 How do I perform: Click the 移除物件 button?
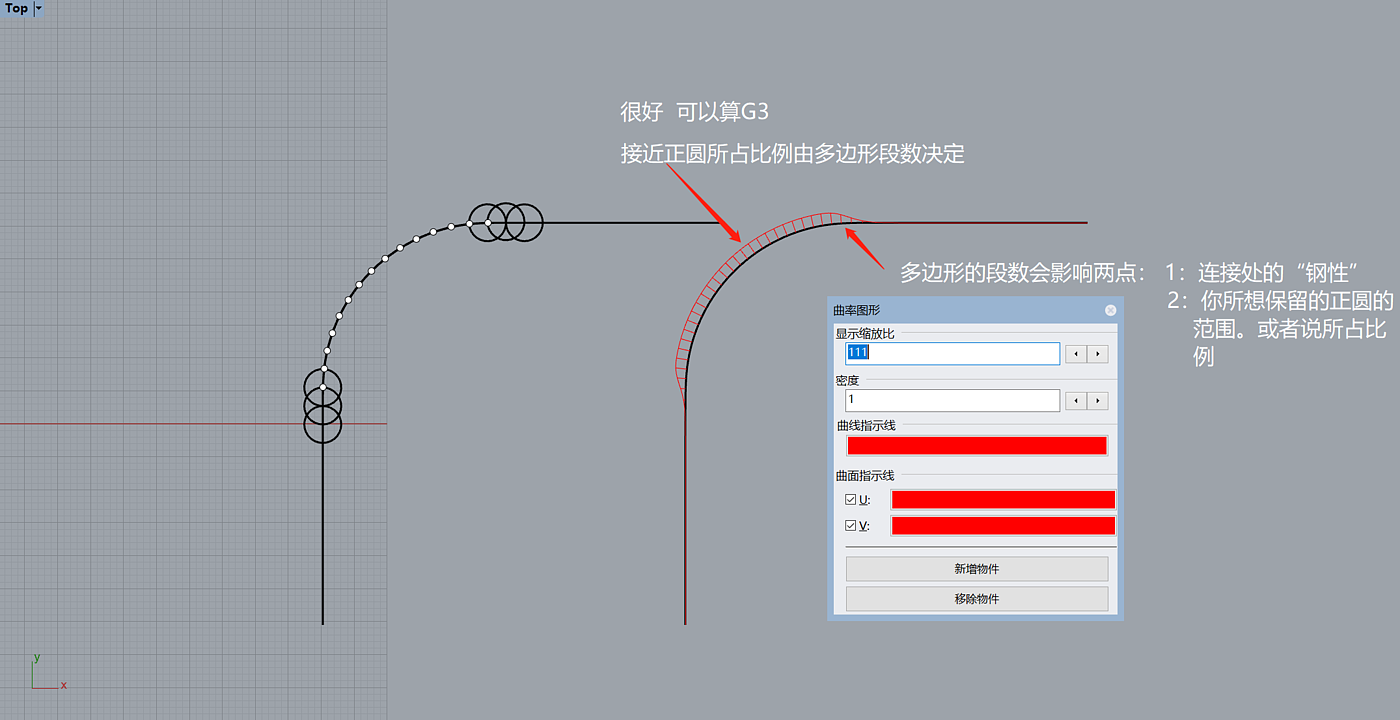(977, 599)
